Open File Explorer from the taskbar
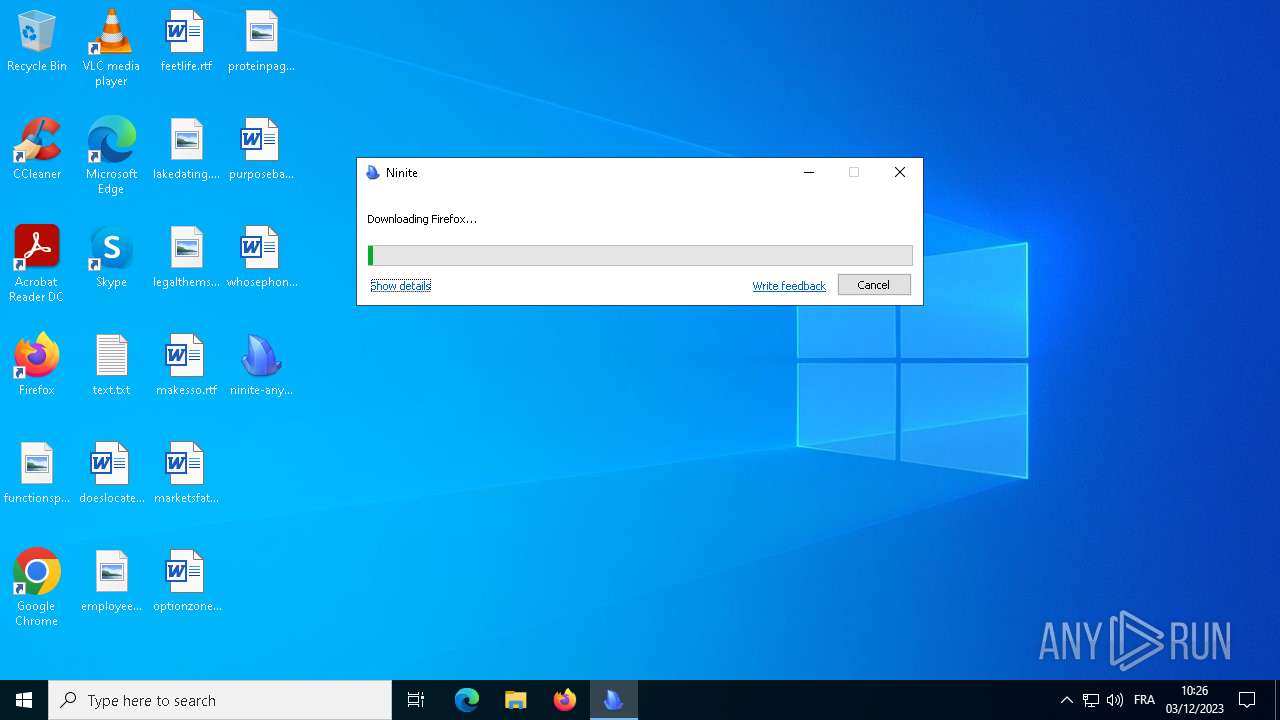The image size is (1280, 720). 516,700
